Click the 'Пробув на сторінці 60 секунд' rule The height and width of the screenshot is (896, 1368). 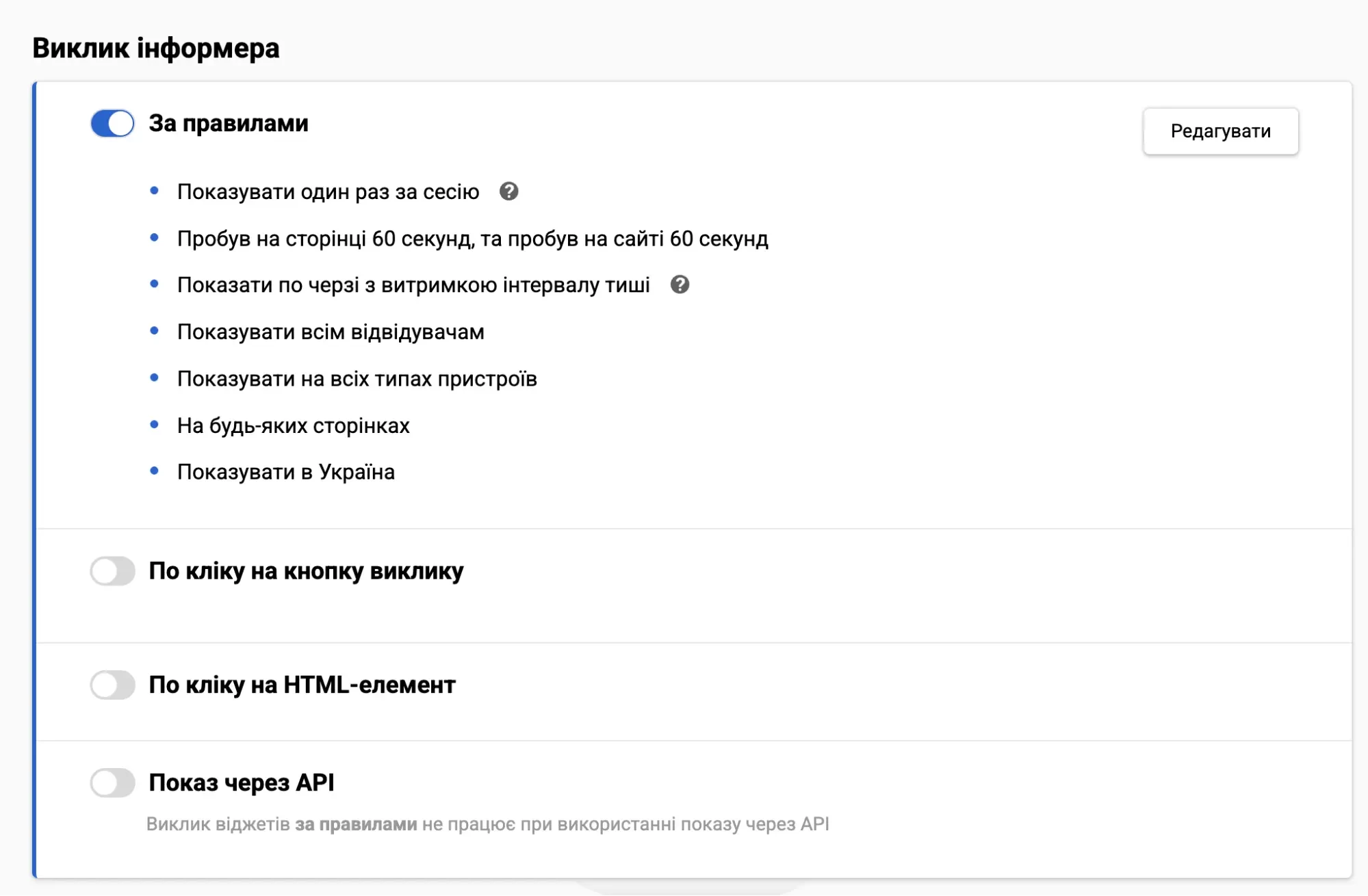pos(472,239)
